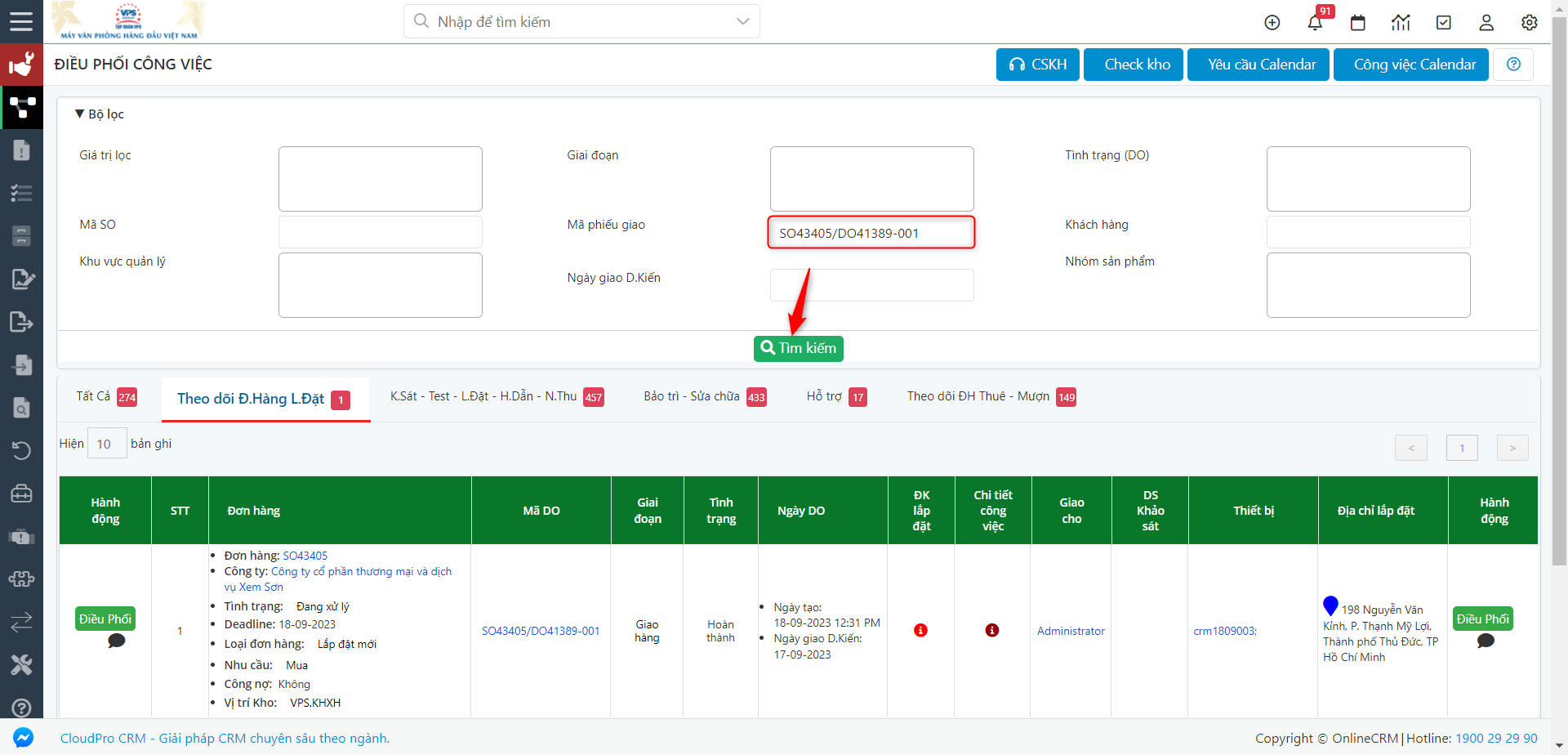This screenshot has width=1568, height=755.
Task: Open the Giá trị lọc selection box
Action: click(x=381, y=179)
